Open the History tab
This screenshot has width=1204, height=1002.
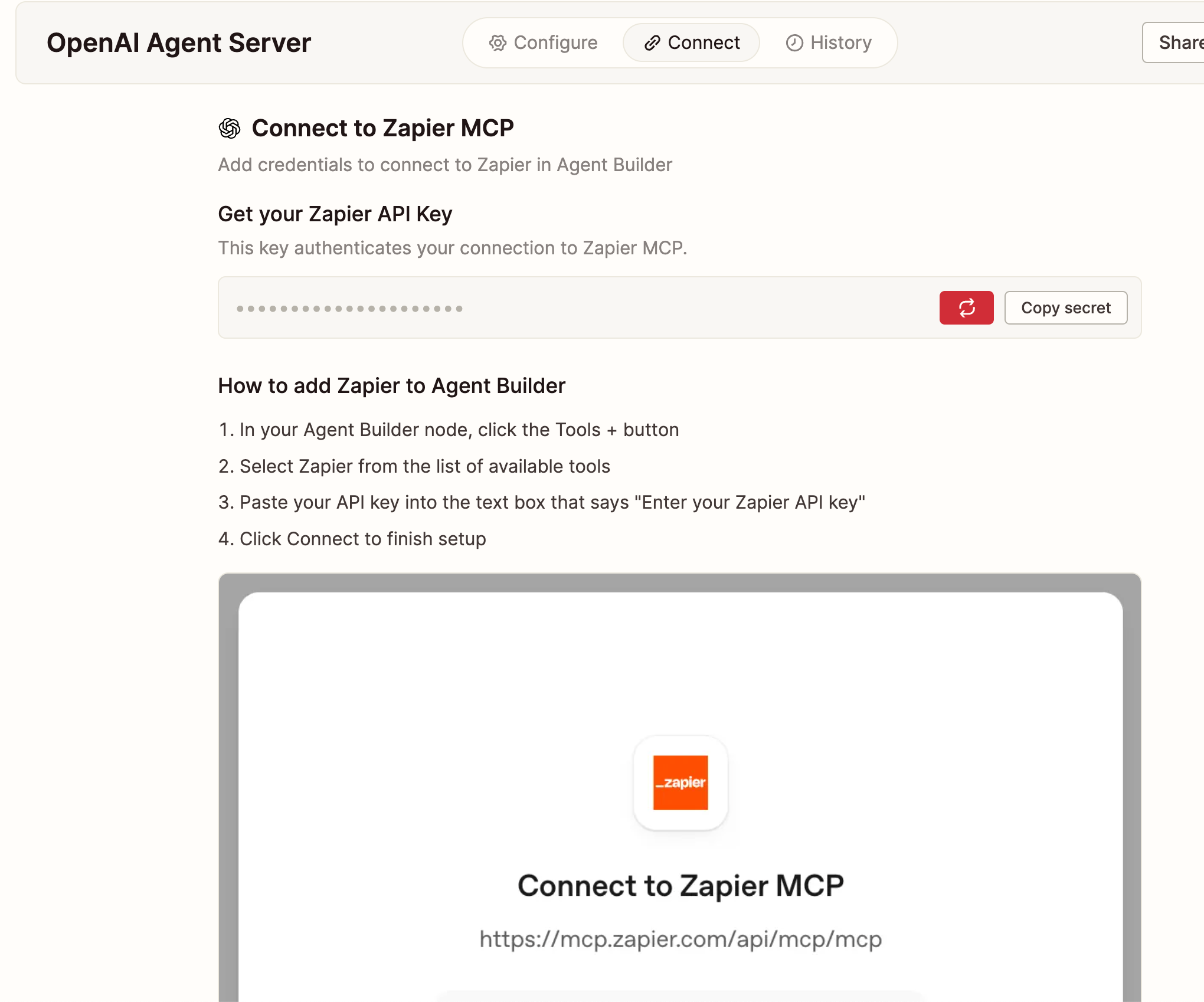828,42
